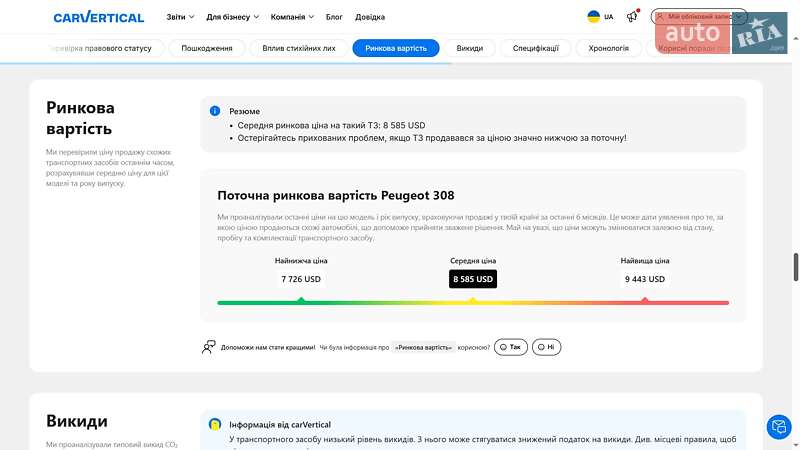Click the Інформація від carVertical icon
The image size is (800, 450).
(215, 424)
